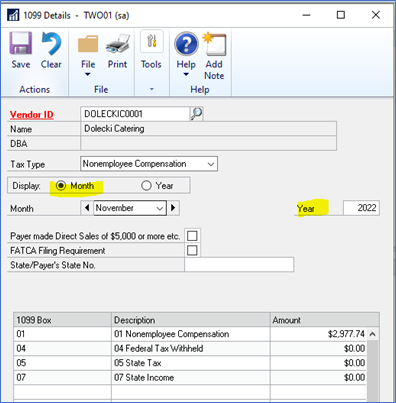Click the State/Payer's State No. field

pos(239,265)
